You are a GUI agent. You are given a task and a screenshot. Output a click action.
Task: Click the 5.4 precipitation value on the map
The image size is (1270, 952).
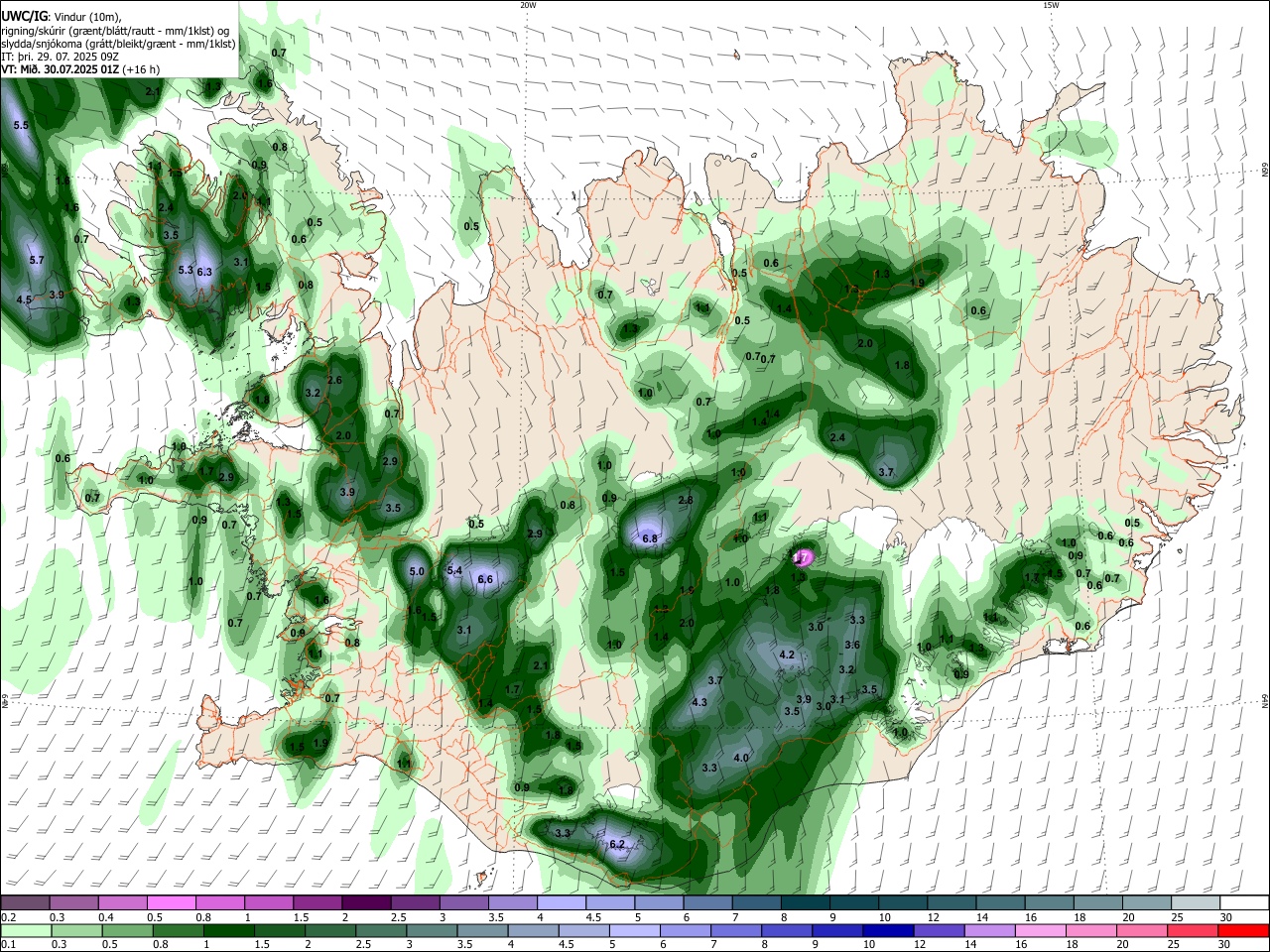coord(455,570)
